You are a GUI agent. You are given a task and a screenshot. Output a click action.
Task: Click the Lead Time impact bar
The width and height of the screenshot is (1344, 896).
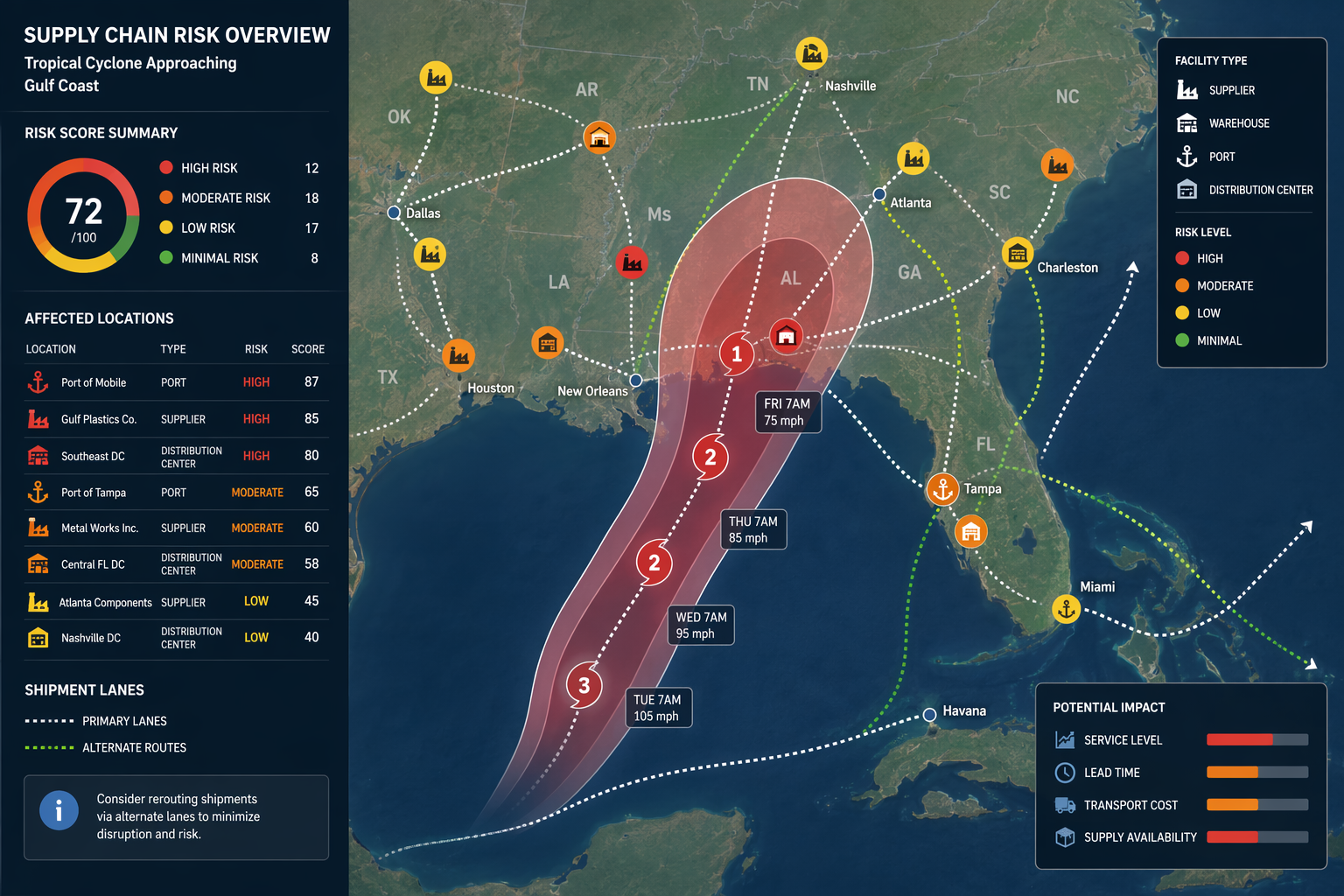1257,772
